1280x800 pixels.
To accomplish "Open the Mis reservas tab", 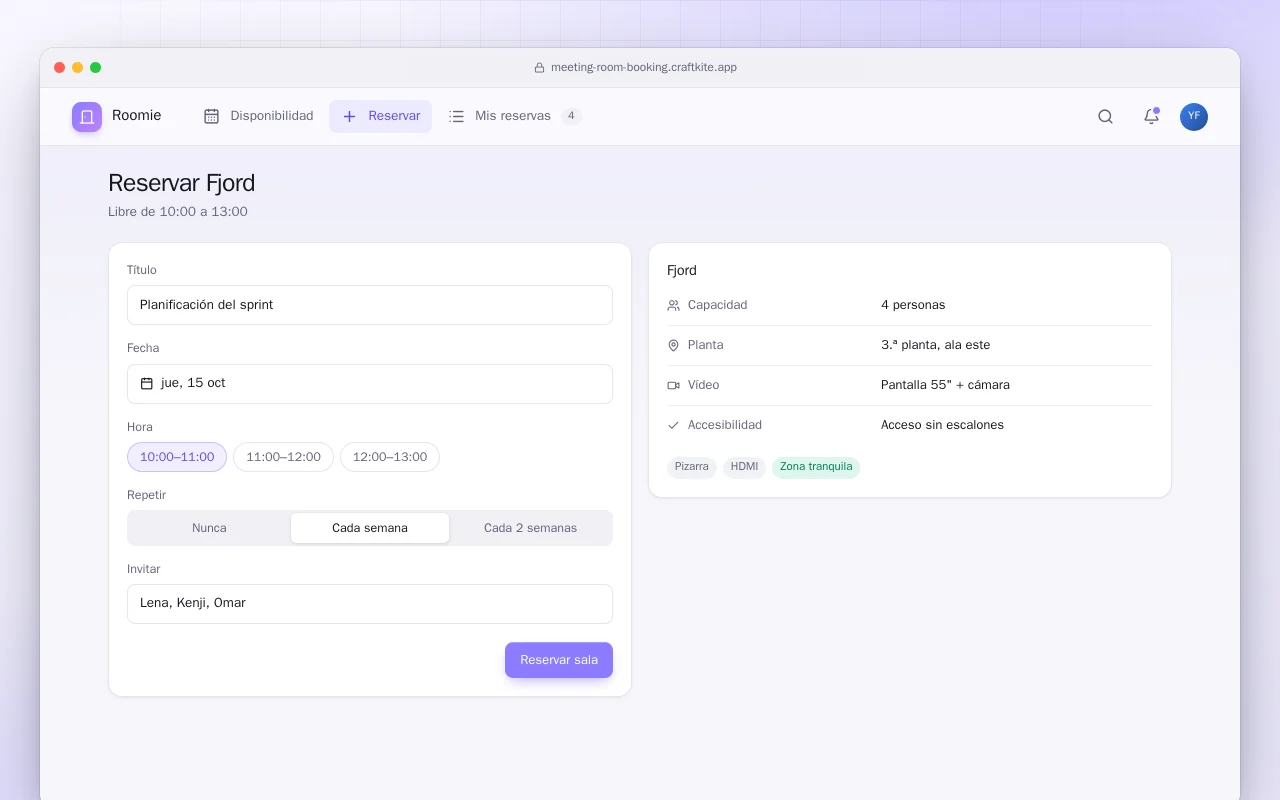I will [515, 116].
